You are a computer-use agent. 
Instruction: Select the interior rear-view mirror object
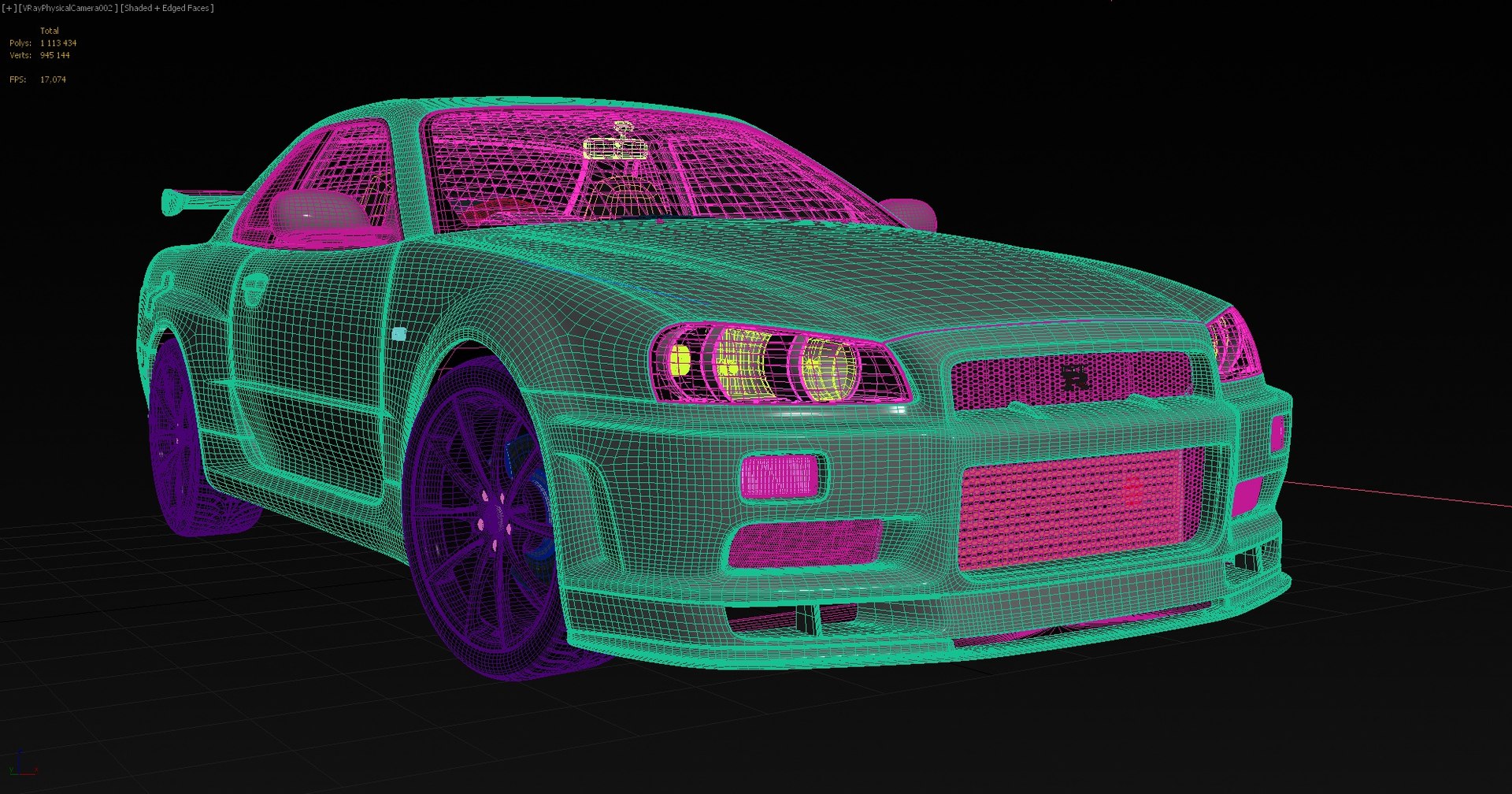(616, 147)
